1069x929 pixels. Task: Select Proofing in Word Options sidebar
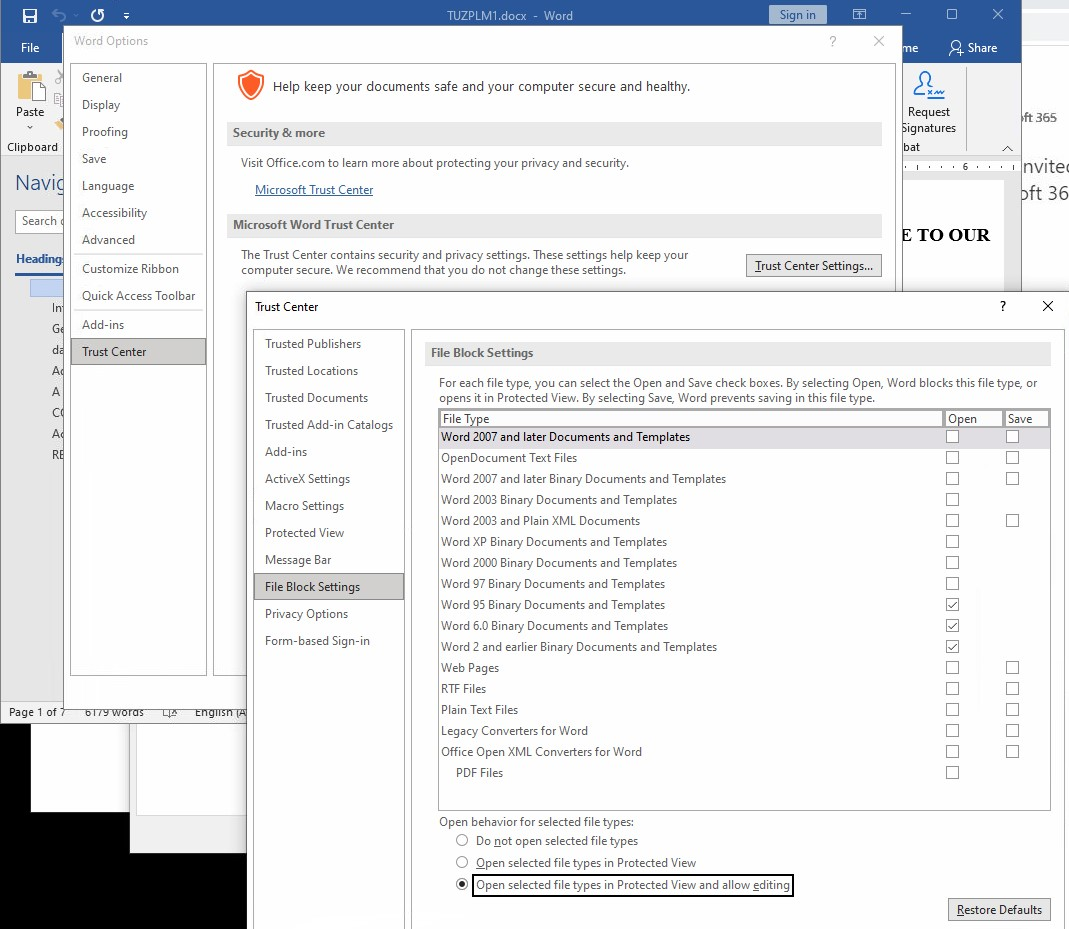138,132
